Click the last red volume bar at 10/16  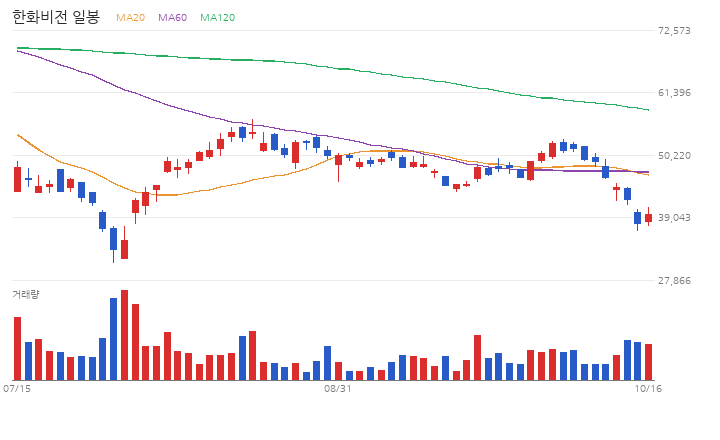click(648, 362)
